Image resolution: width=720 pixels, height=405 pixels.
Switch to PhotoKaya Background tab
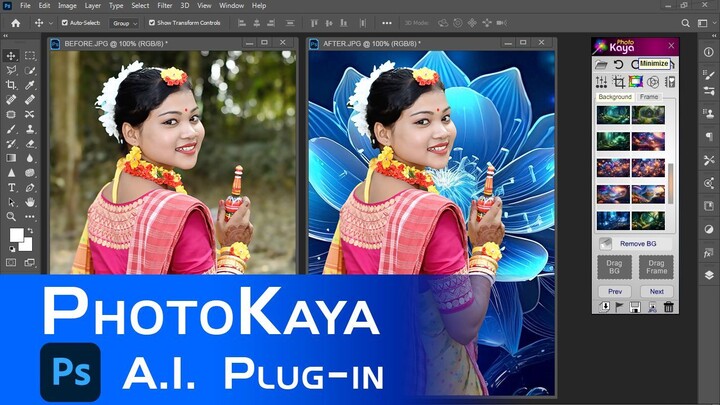tap(615, 97)
